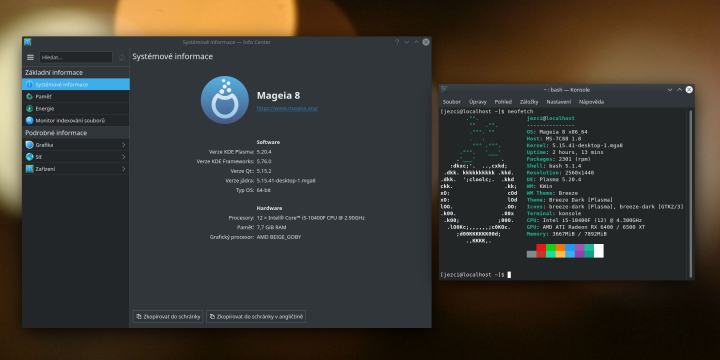This screenshot has width=720, height=360.
Task: Click the Konsole vertical scrollbar
Action: tap(691, 193)
